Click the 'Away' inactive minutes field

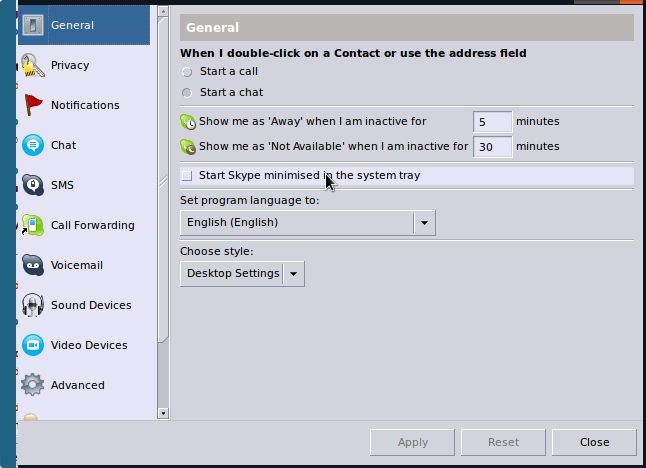coord(492,122)
